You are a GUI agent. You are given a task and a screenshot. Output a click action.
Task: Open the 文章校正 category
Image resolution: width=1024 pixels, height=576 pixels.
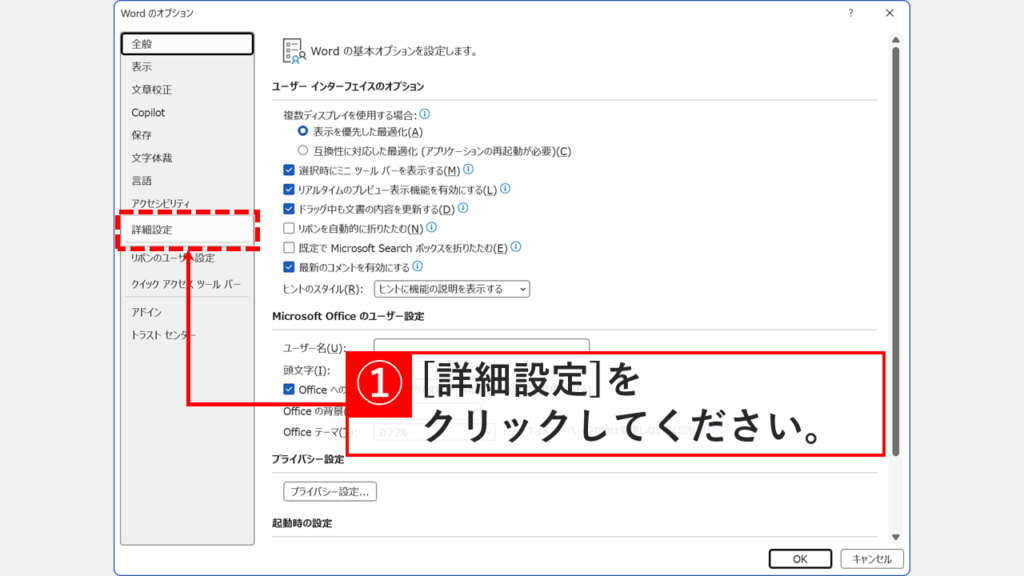tap(187, 89)
